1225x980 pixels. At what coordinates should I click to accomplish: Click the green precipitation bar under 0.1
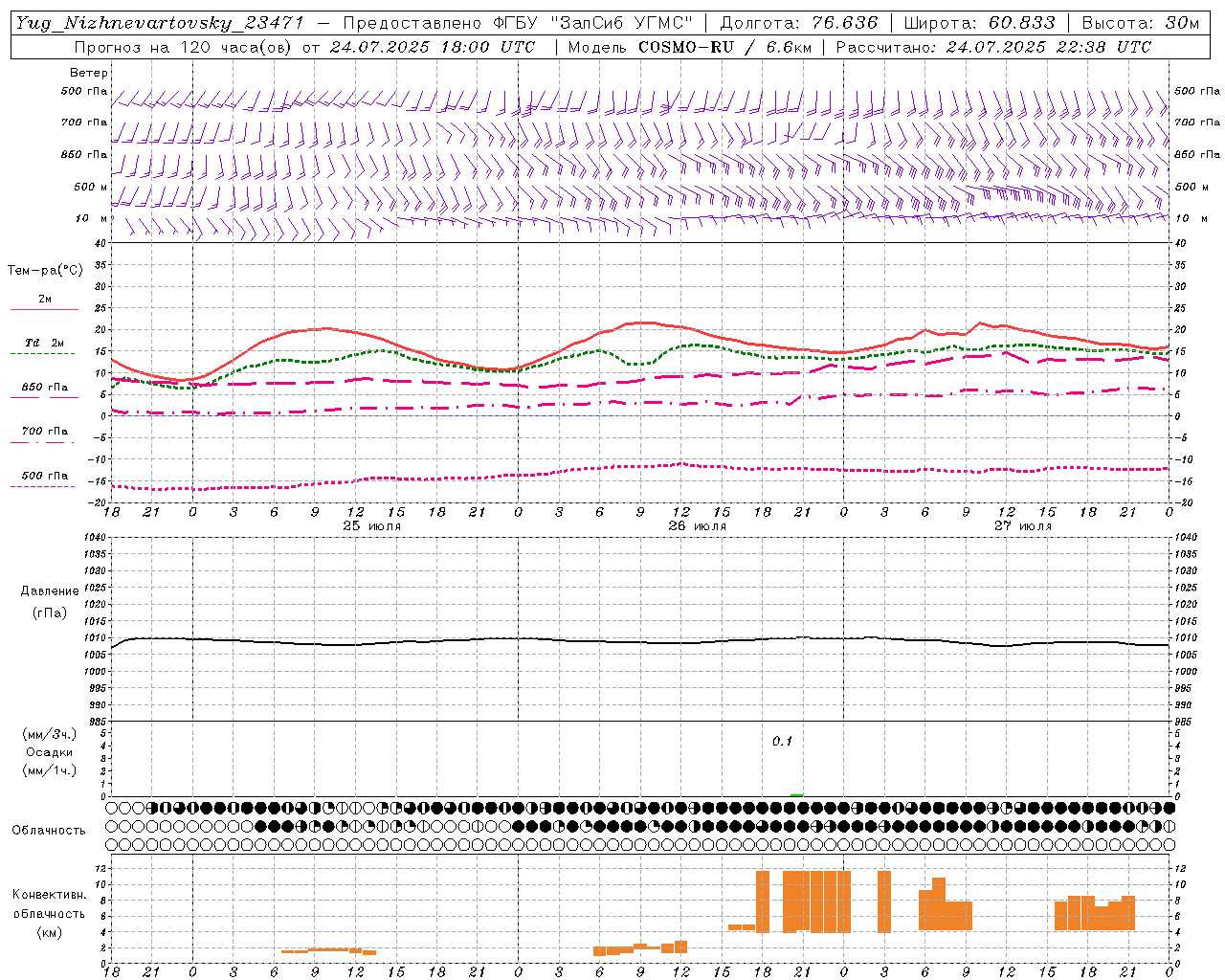(x=797, y=795)
